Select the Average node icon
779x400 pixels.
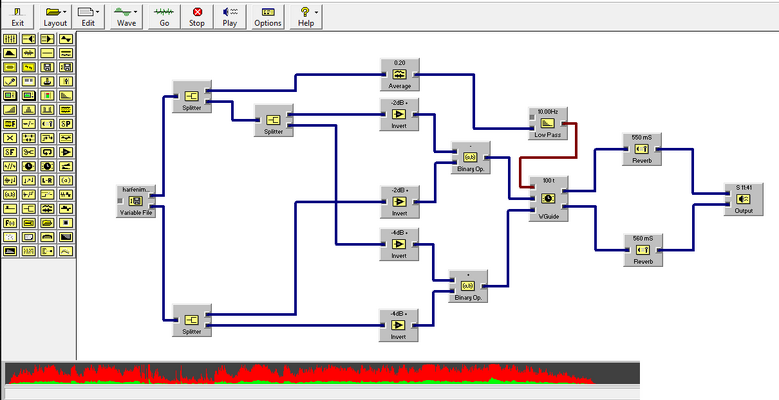click(x=399, y=75)
